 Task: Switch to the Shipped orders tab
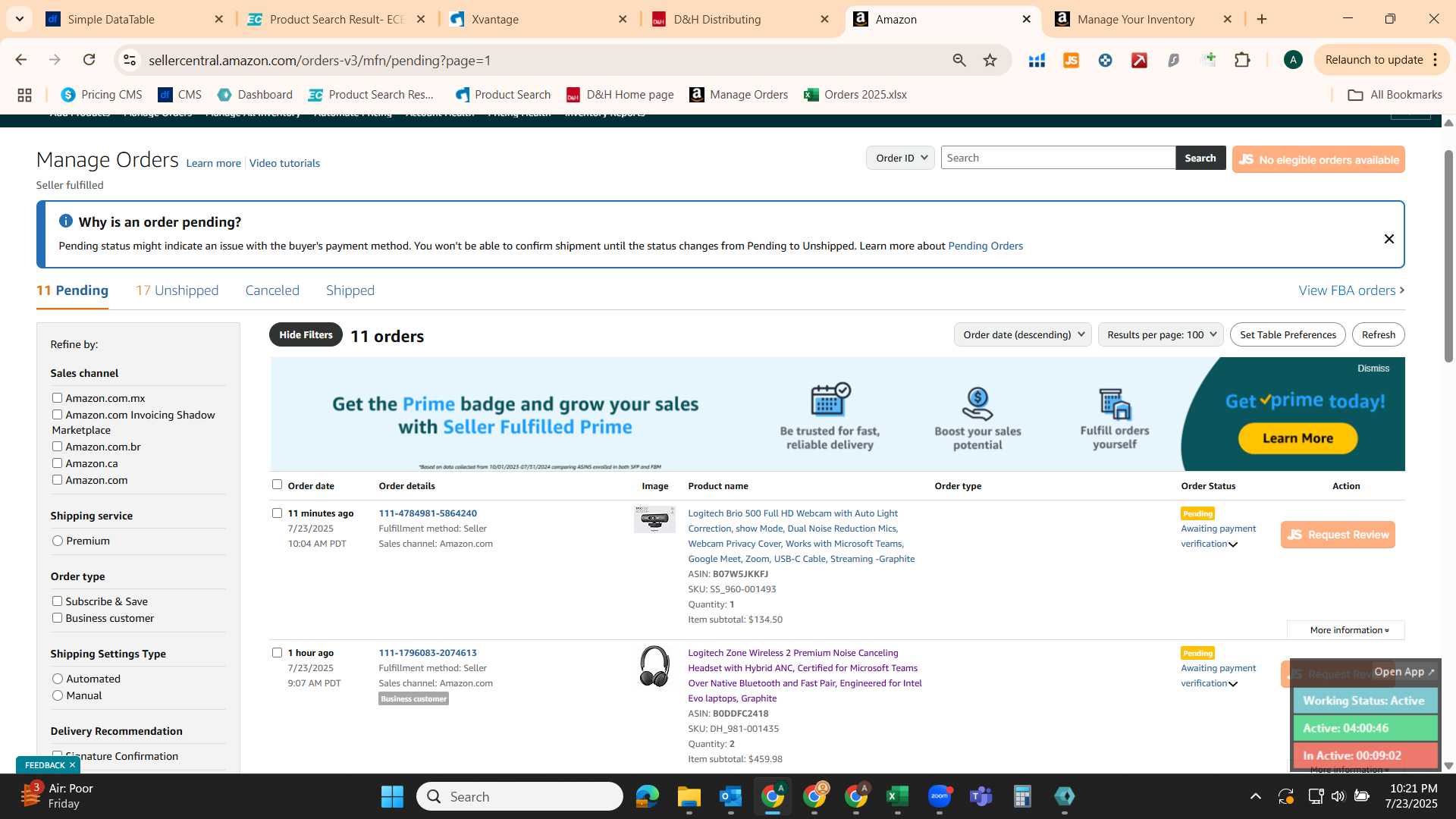pyautogui.click(x=350, y=290)
